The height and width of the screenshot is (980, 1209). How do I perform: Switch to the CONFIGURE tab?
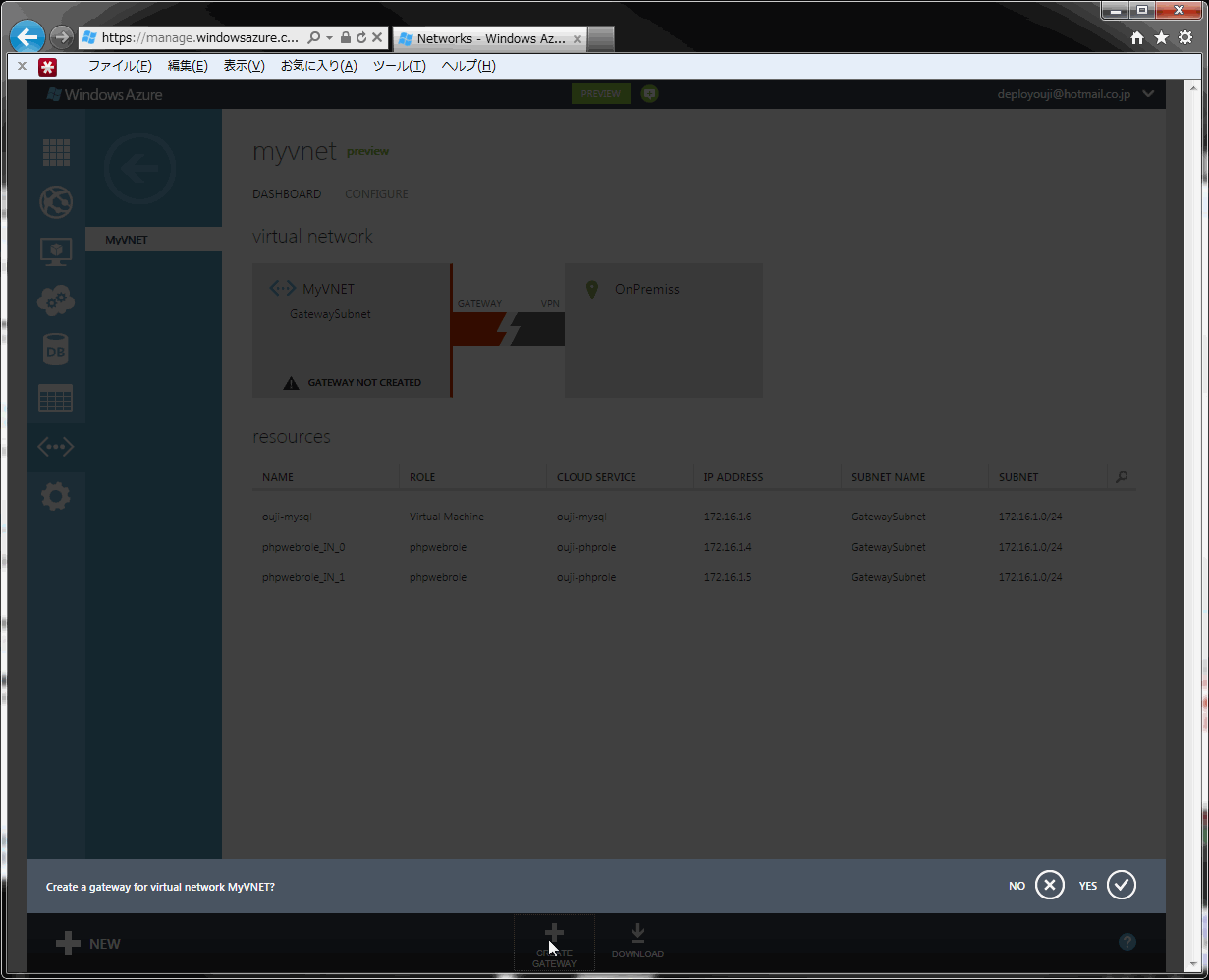tap(376, 194)
